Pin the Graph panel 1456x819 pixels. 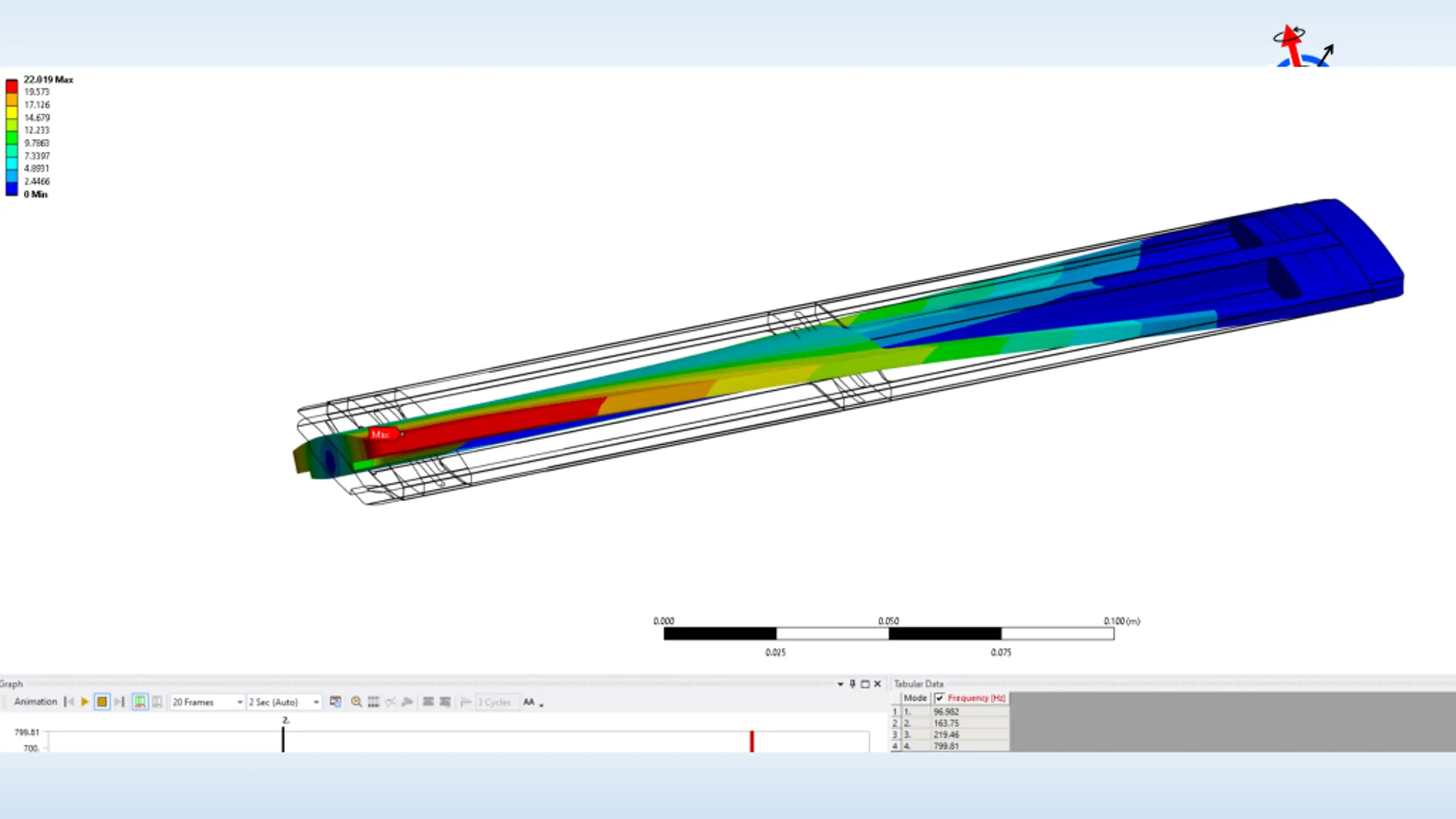coord(852,684)
